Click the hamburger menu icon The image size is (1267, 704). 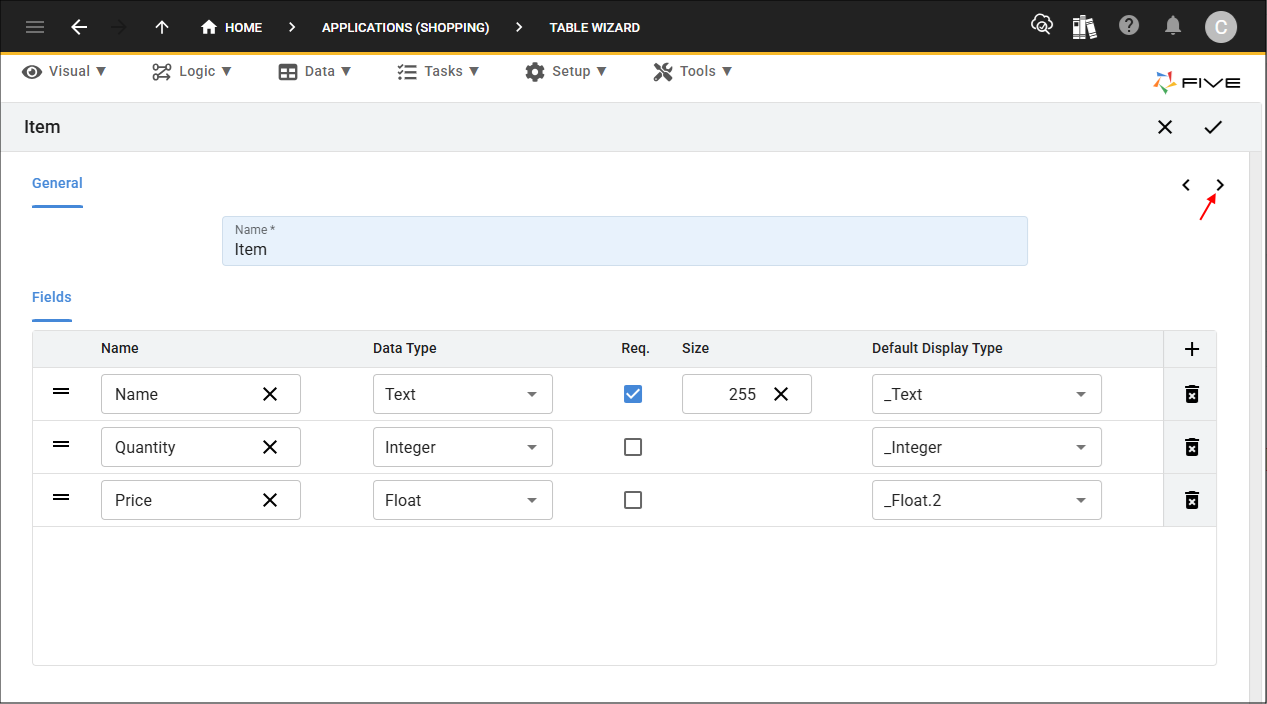click(35, 27)
